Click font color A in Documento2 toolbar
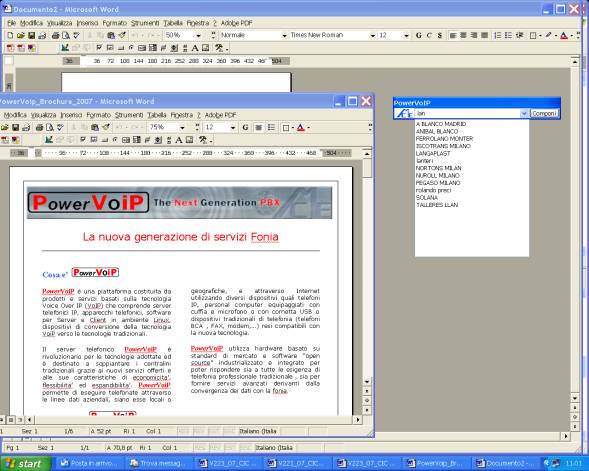 (x=564, y=35)
